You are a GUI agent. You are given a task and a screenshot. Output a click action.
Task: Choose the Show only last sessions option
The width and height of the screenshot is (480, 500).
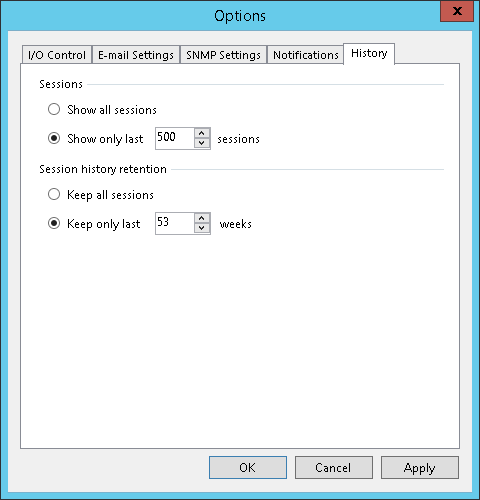[x=54, y=138]
